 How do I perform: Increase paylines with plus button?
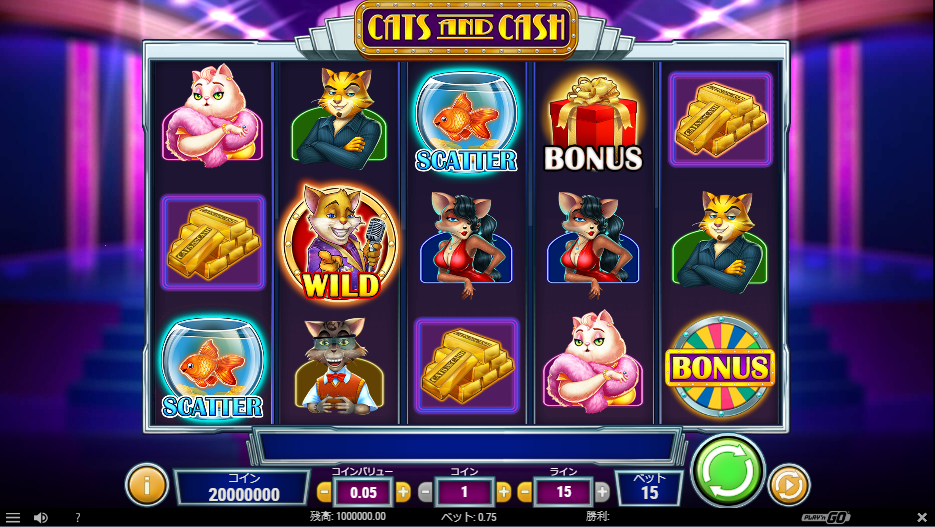[x=602, y=492]
